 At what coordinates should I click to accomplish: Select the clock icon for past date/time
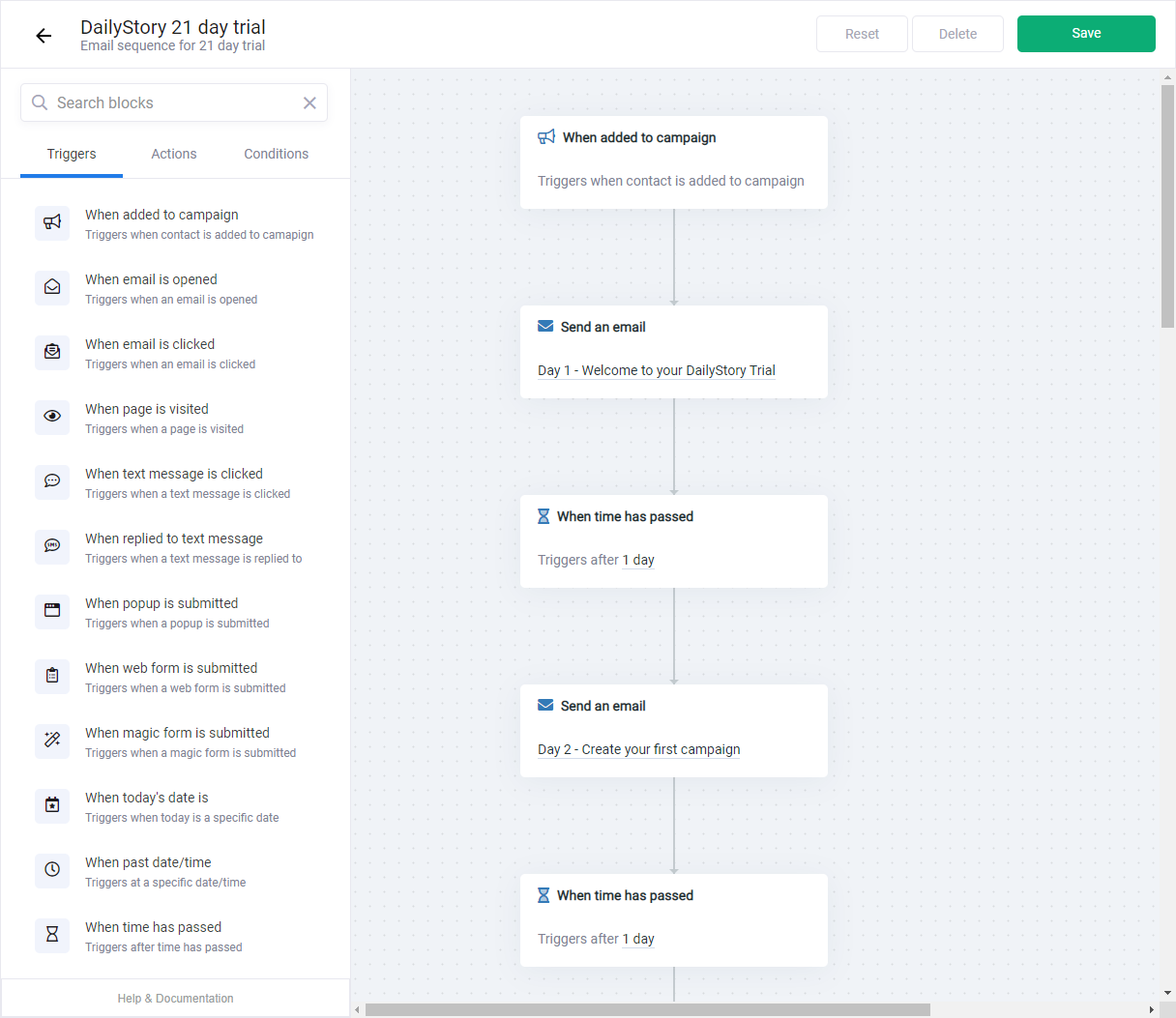coord(52,871)
